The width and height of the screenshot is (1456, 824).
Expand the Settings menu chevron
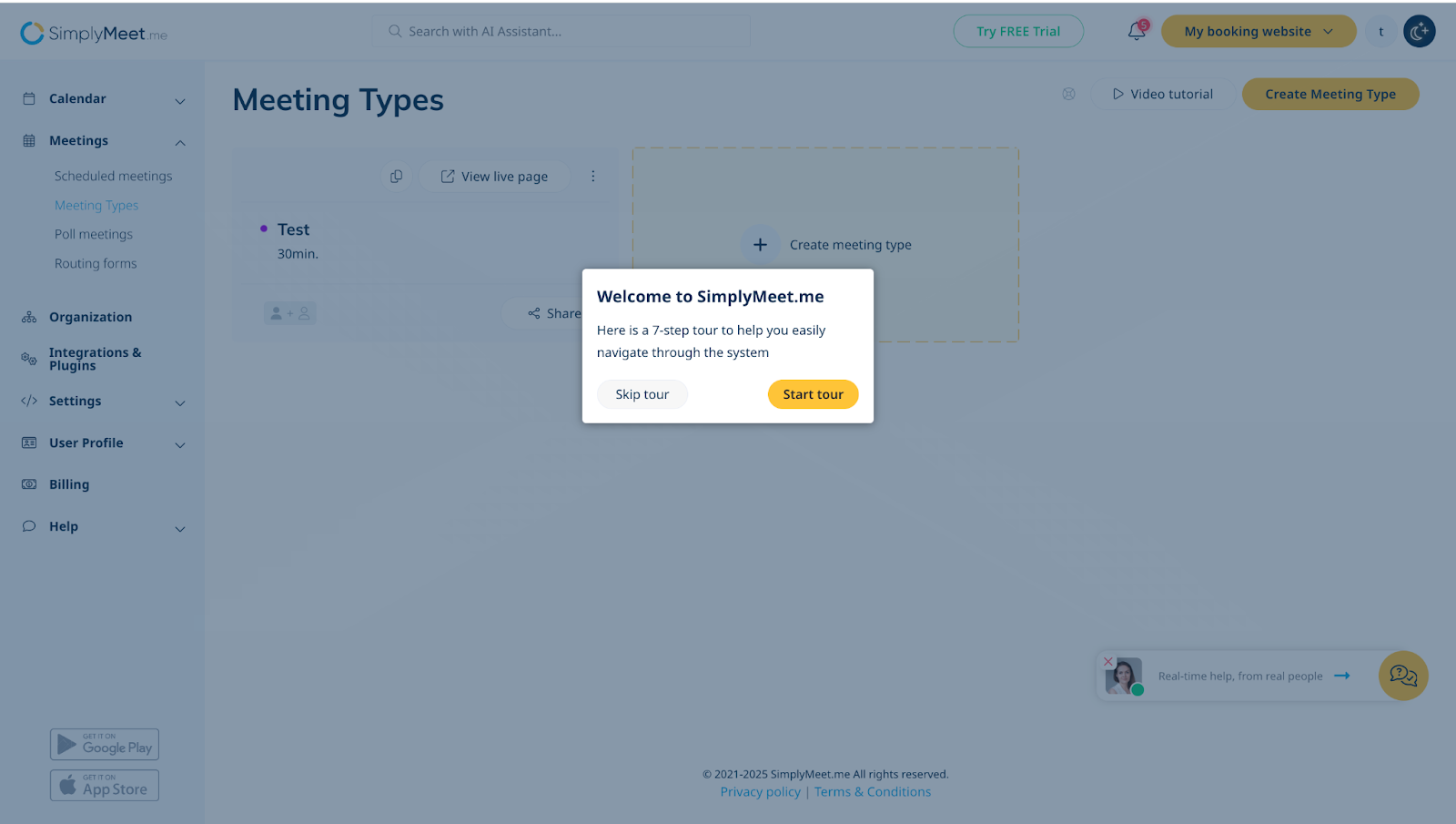pos(180,403)
